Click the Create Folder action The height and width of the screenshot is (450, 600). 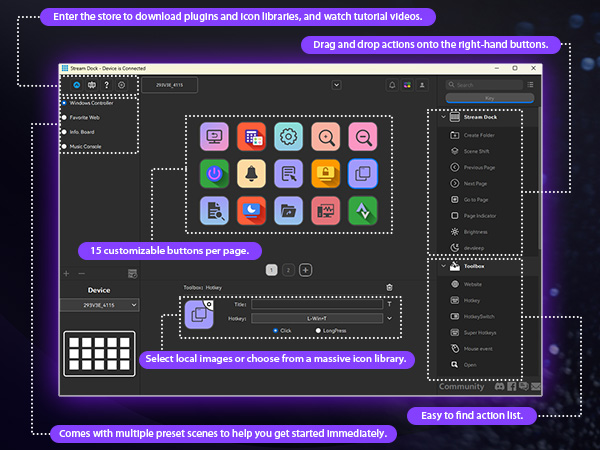point(472,135)
